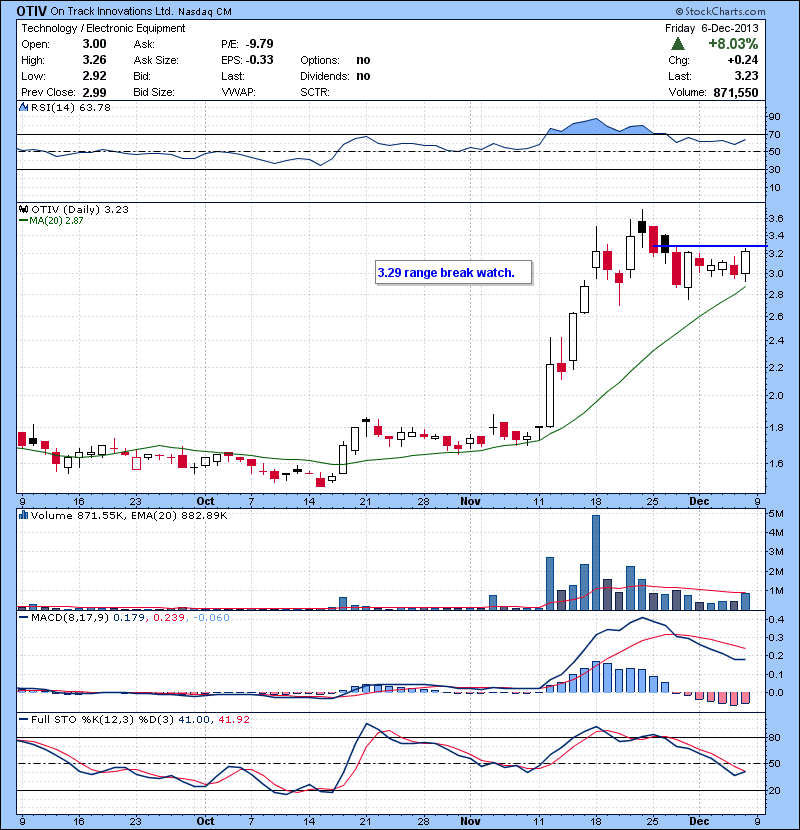This screenshot has width=800, height=830.
Task: Click the Volume bars icon
Action: click(x=23, y=515)
